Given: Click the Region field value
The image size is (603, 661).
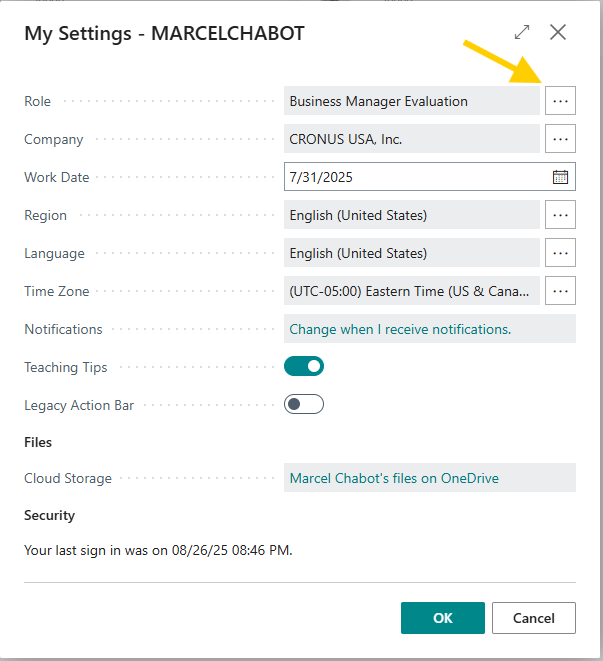Looking at the screenshot, I should coord(411,215).
